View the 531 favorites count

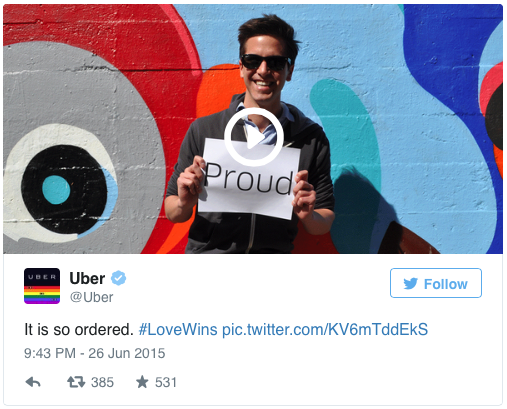pyautogui.click(x=166, y=382)
